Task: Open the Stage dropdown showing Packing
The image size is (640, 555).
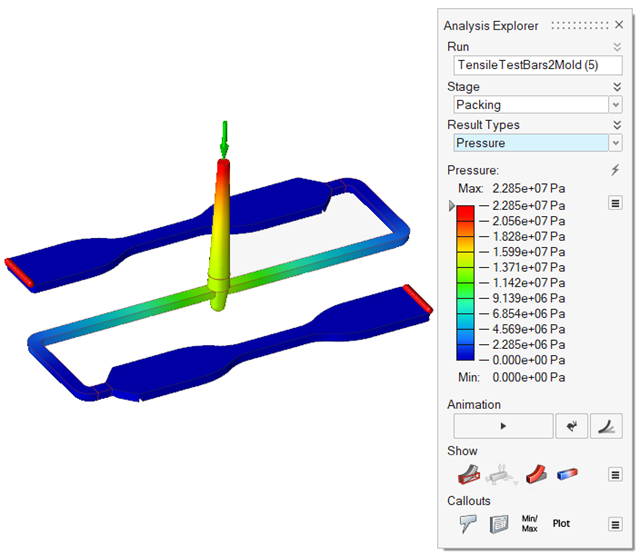Action: point(535,105)
